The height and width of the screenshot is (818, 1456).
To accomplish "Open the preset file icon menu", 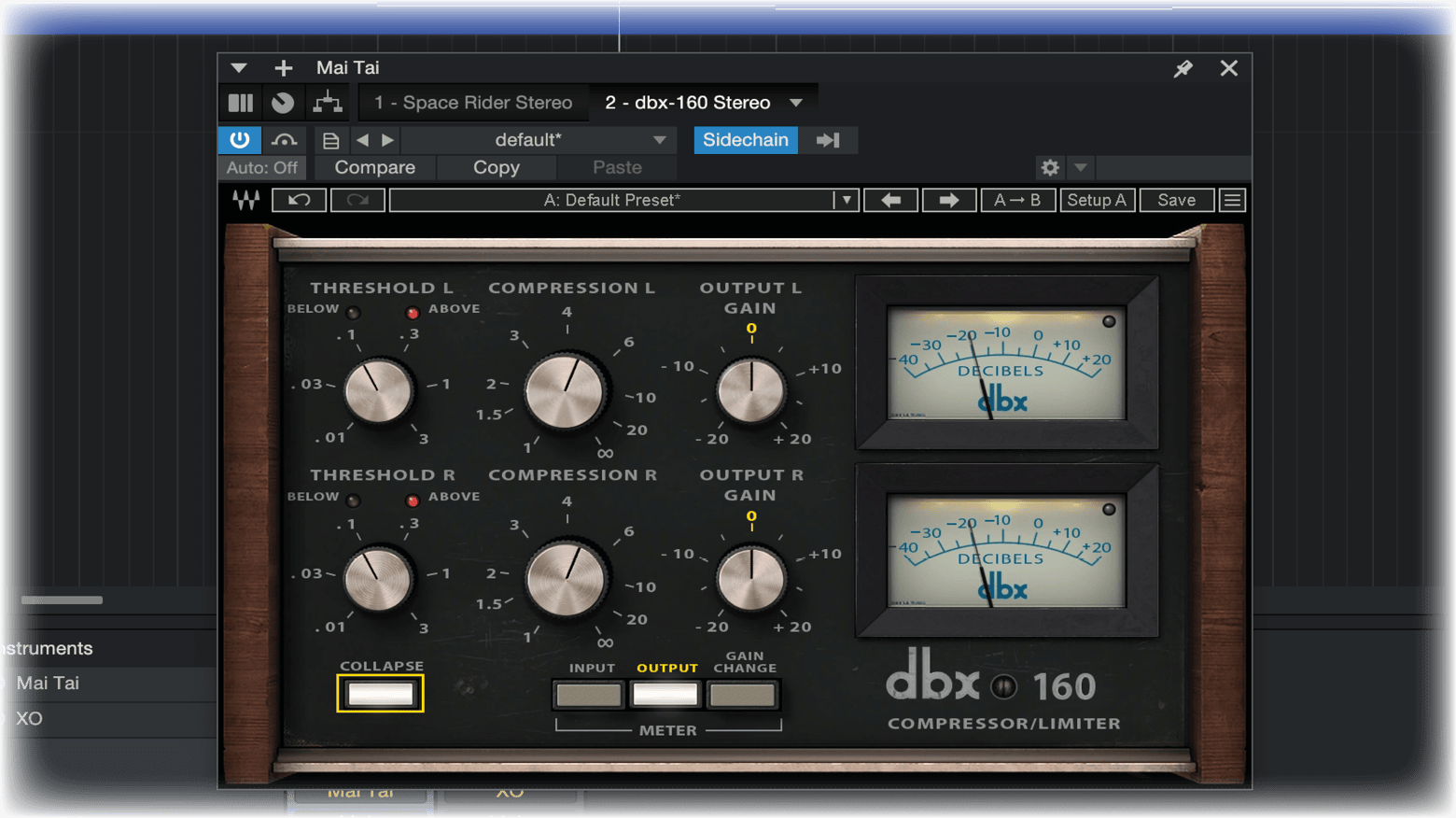I will pyautogui.click(x=330, y=139).
